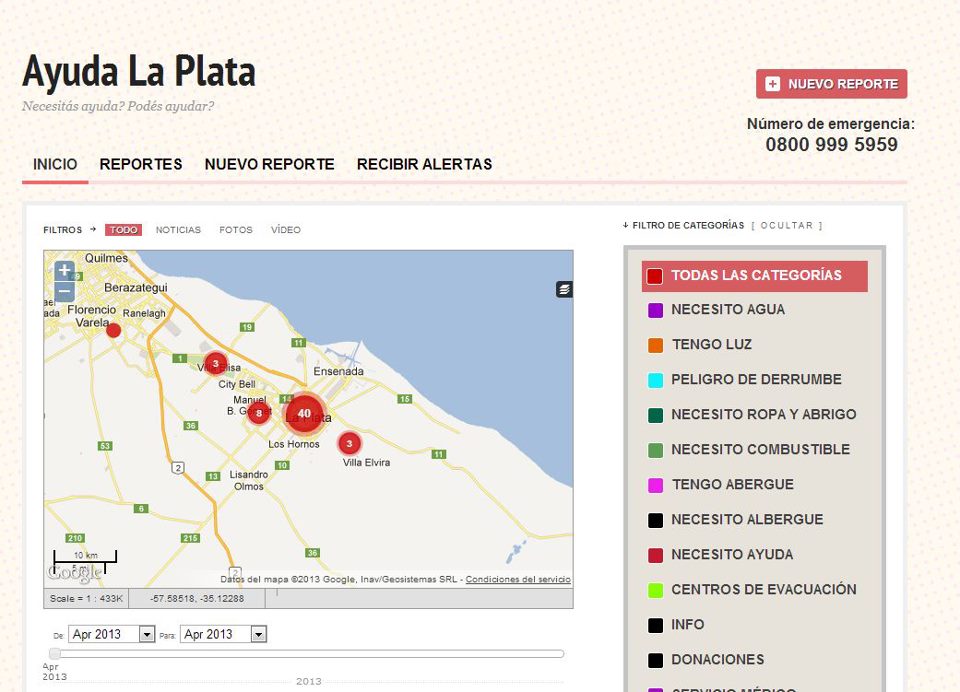
Task: Go to the Reportes tab
Action: click(x=141, y=164)
